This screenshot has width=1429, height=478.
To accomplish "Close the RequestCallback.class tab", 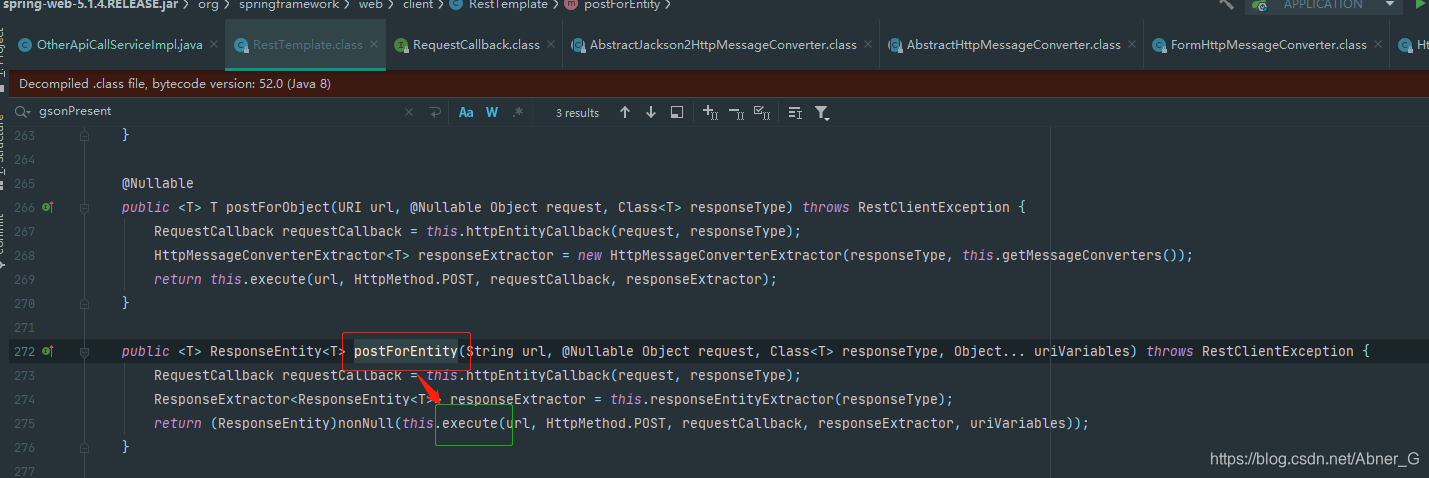I will pos(551,45).
